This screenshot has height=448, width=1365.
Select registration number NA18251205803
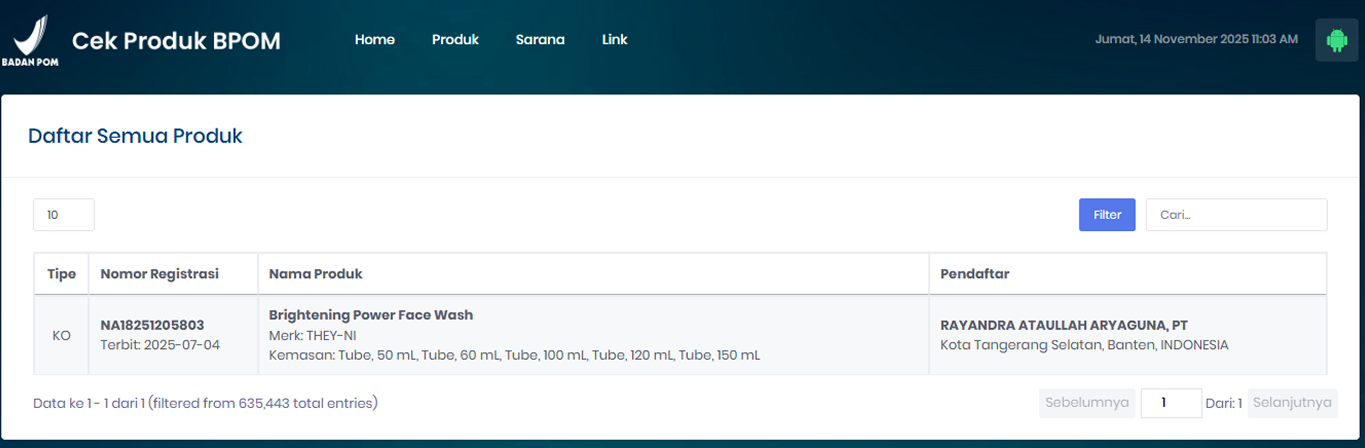click(152, 325)
